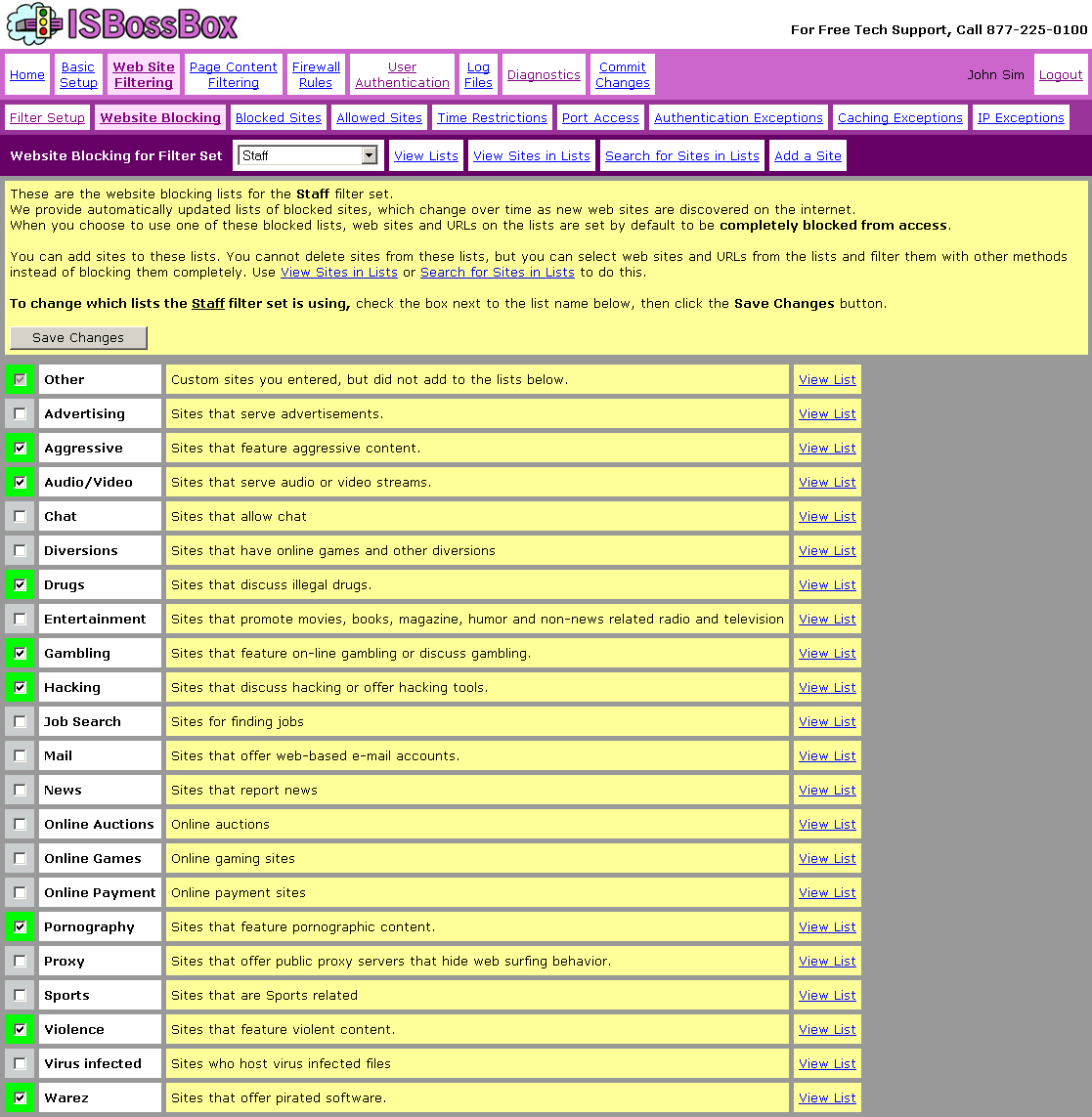The width and height of the screenshot is (1092, 1117).
Task: Go to the Blocked Sites subtab
Action: (x=279, y=118)
